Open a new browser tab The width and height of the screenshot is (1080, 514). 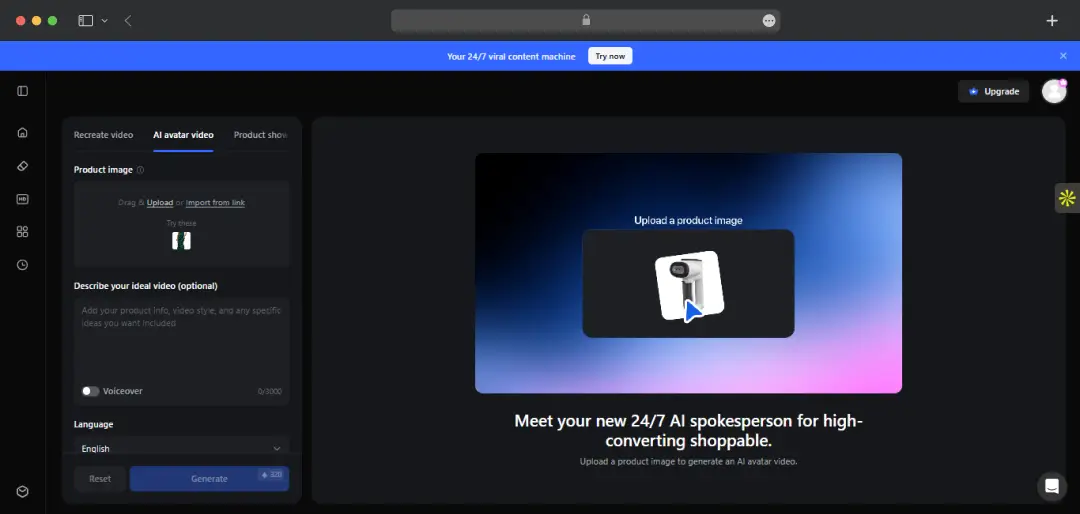(1052, 21)
